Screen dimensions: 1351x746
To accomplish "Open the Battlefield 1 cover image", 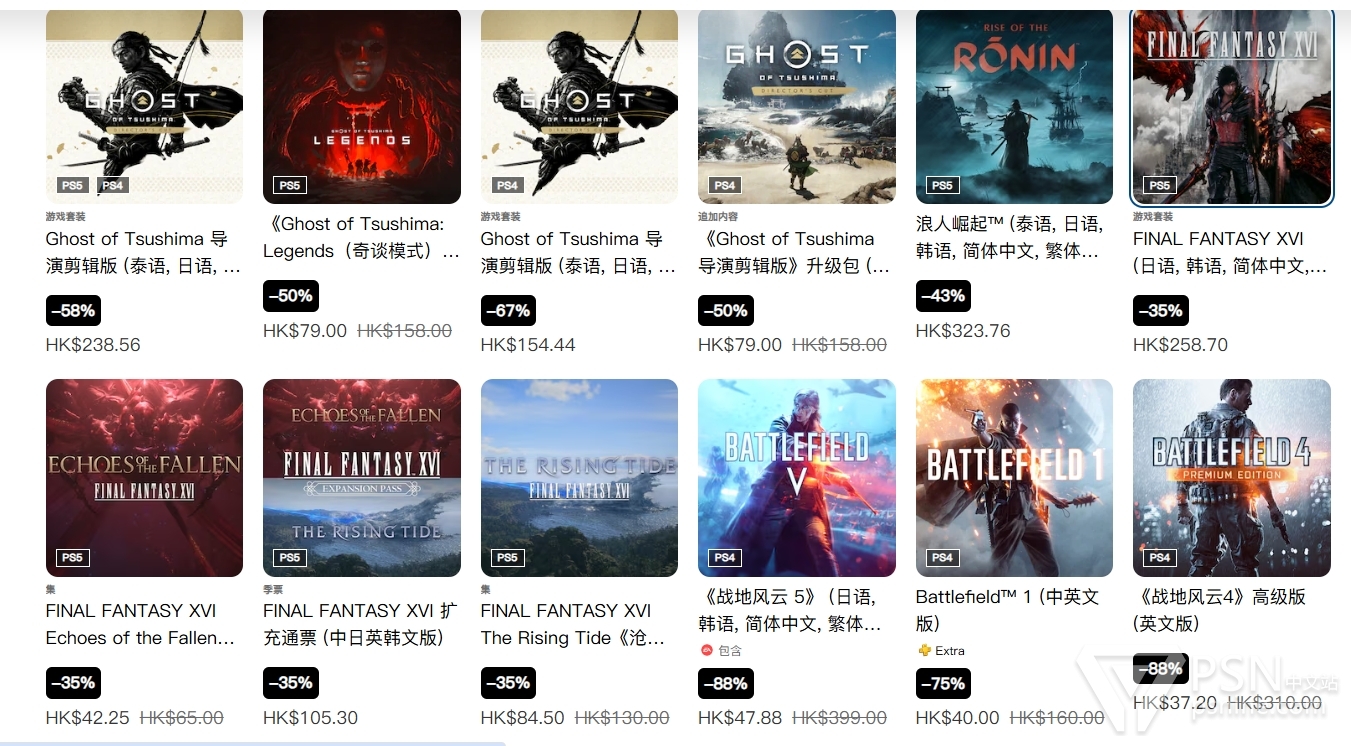I will pyautogui.click(x=1014, y=478).
